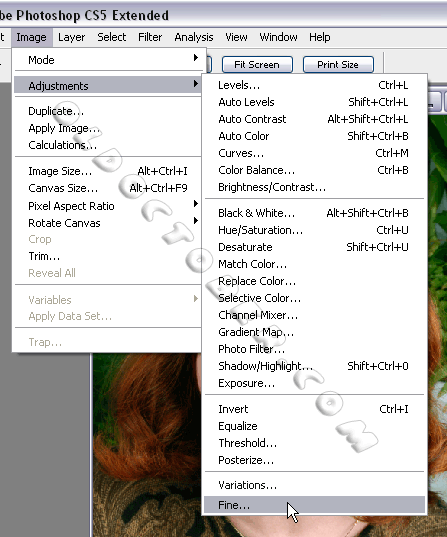Apply Desaturate to the image
This screenshot has height=537, width=447.
(x=314, y=247)
